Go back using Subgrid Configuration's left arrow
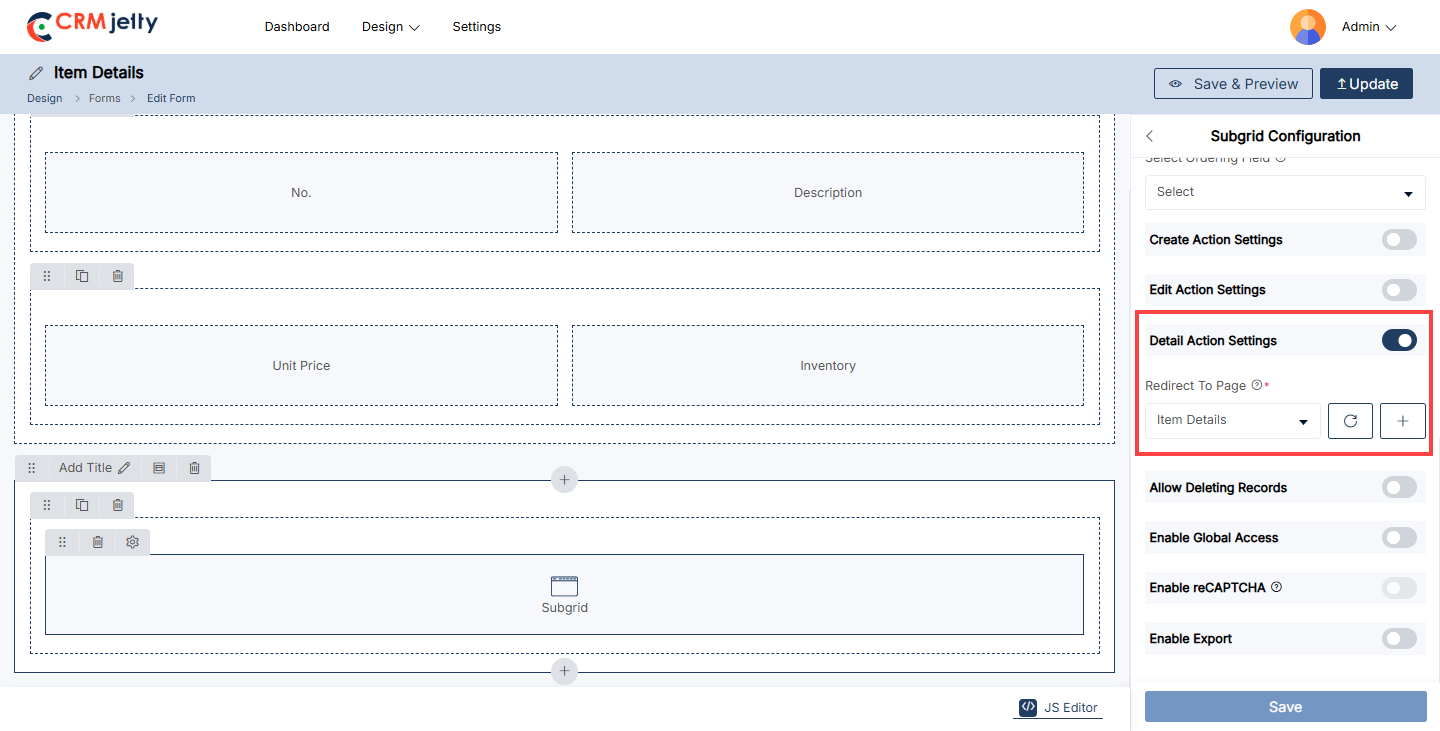Screen dimensions: 1440x731 1150,136
